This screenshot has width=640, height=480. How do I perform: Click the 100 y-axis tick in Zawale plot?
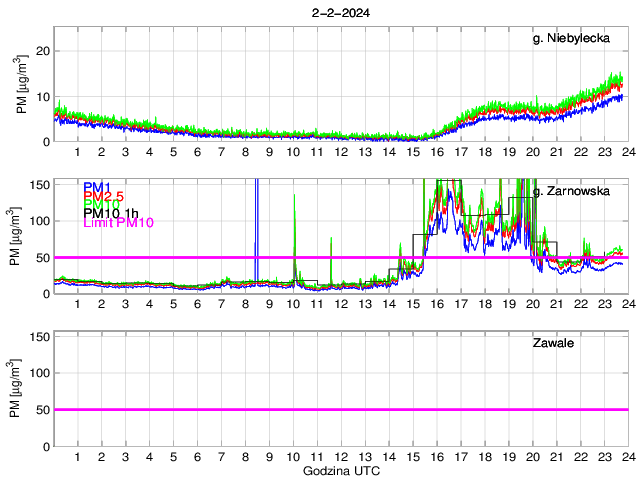37,373
